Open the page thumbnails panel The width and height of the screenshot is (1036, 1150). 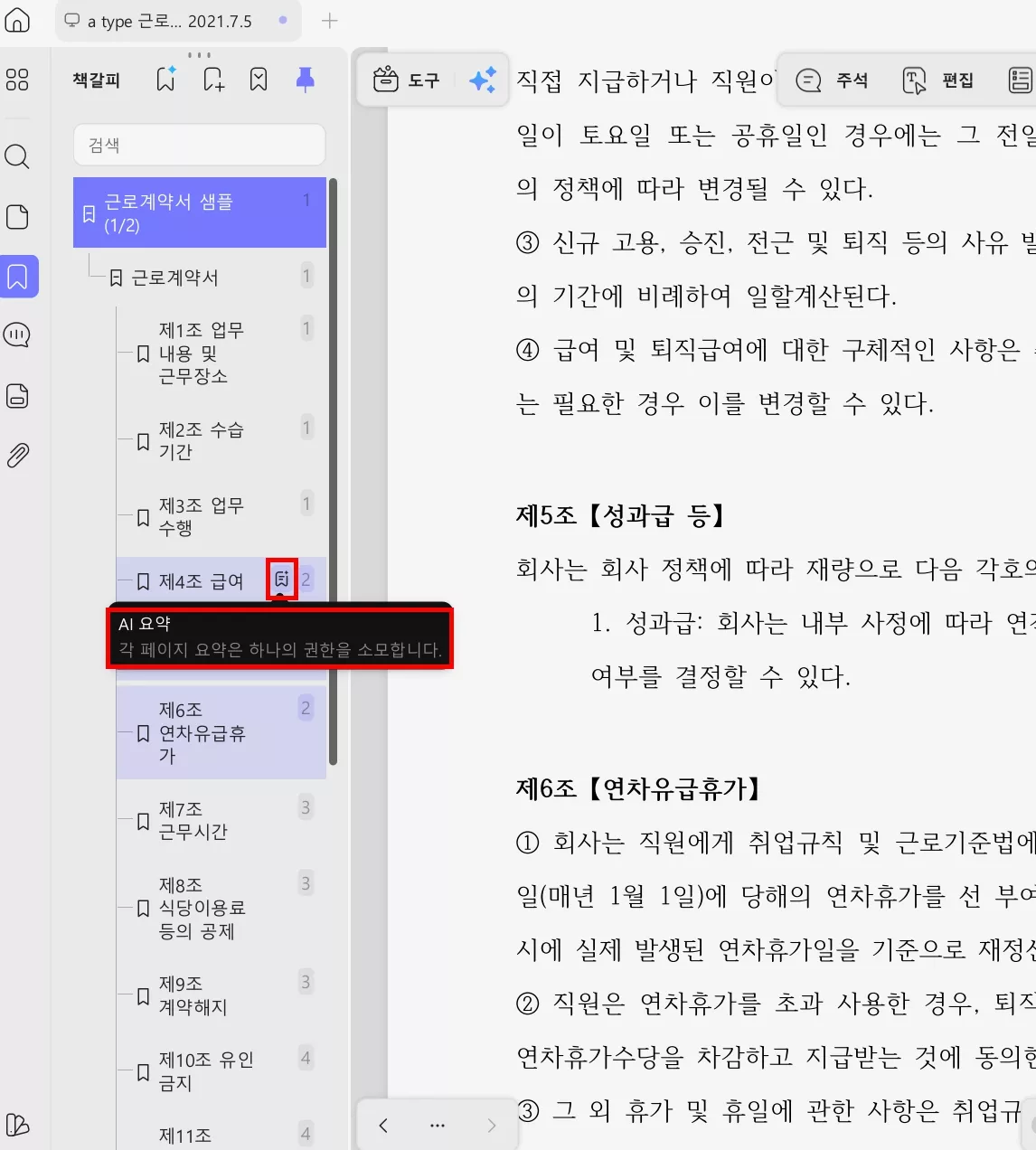(x=18, y=217)
